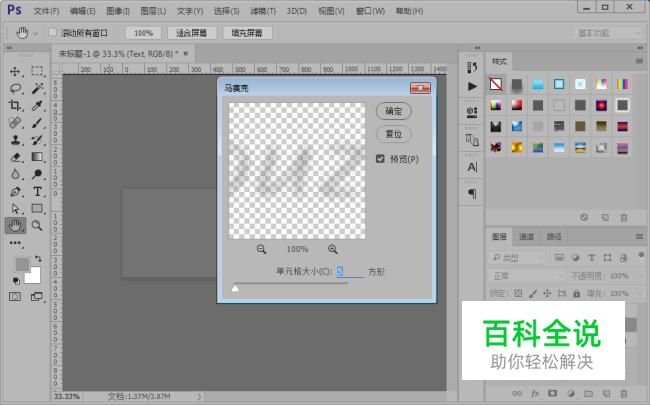
Task: Open the workspace switcher dropdown
Action: (x=607, y=33)
